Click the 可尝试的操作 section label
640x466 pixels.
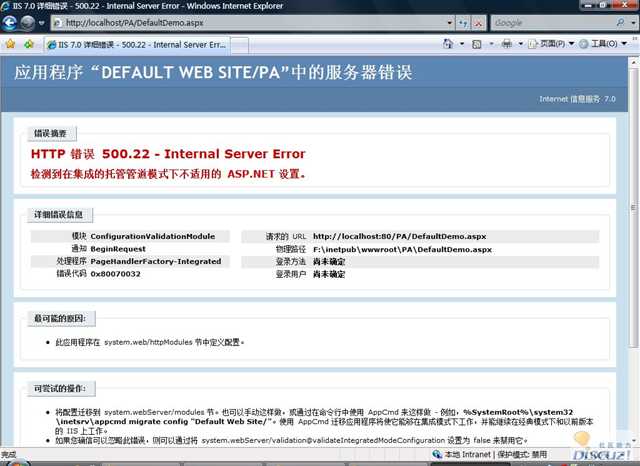point(60,388)
